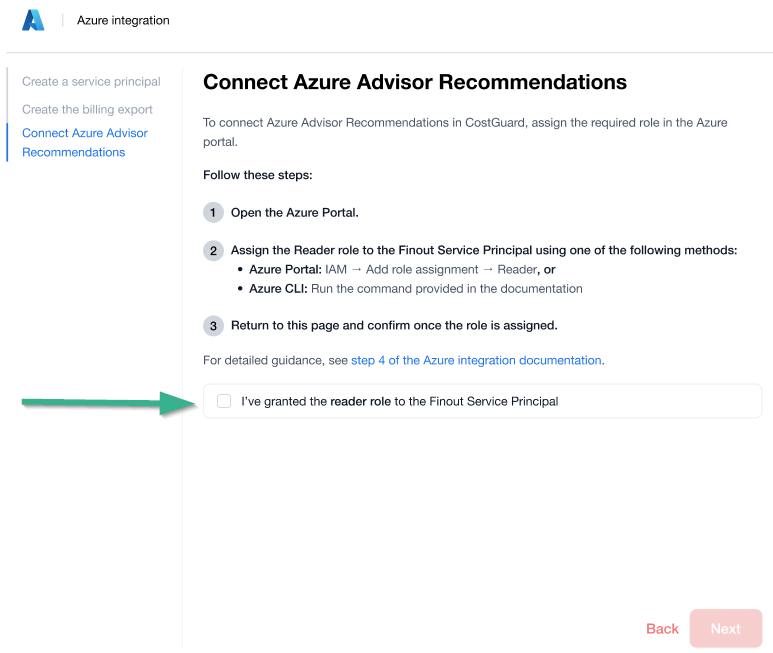Click the Connect Azure Advisor Recommendations page heading
This screenshot has height=653, width=773.
click(x=415, y=82)
